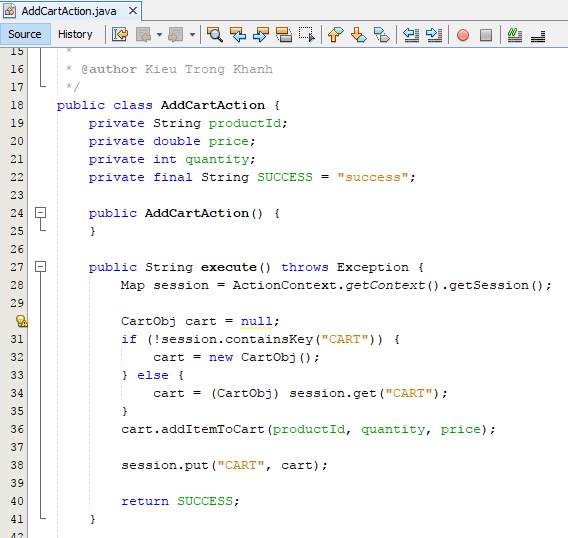Jump to Next Bookmark icon
The width and height of the screenshot is (568, 538).
point(358,35)
